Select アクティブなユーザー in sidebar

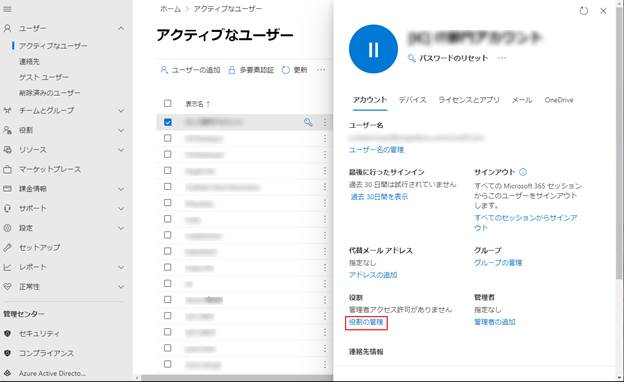[53, 46]
